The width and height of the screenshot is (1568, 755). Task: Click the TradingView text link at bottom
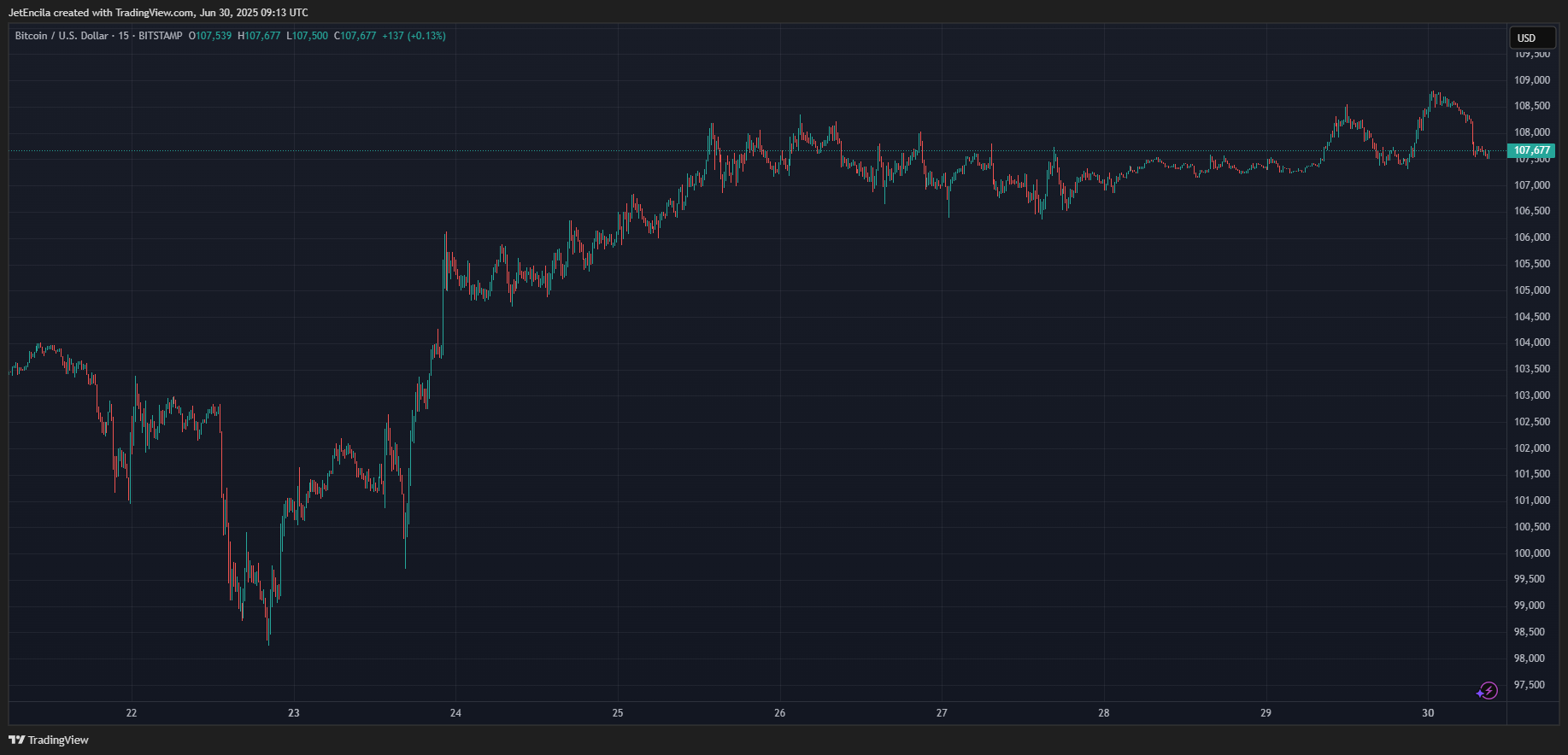tap(58, 740)
